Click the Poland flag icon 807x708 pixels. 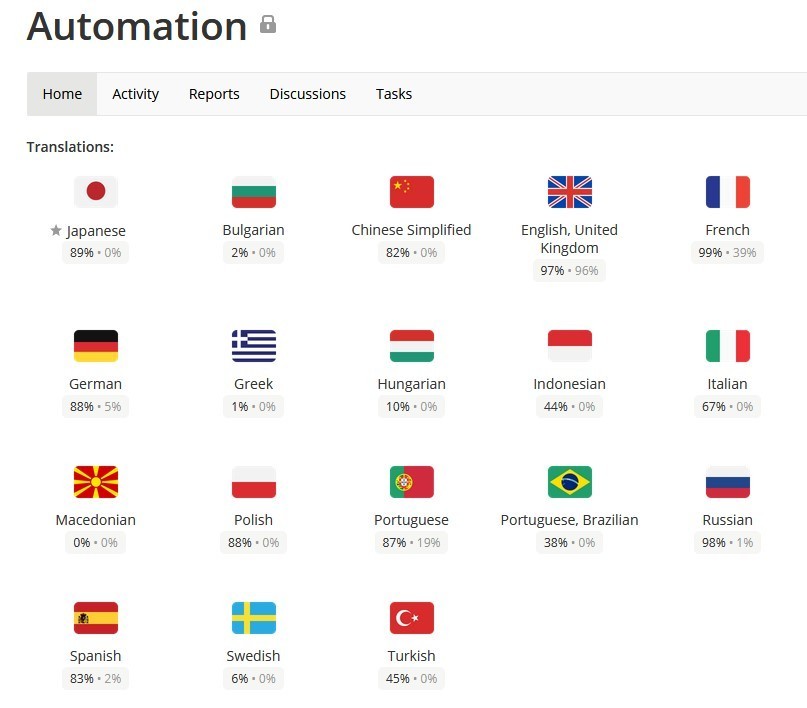coord(254,482)
